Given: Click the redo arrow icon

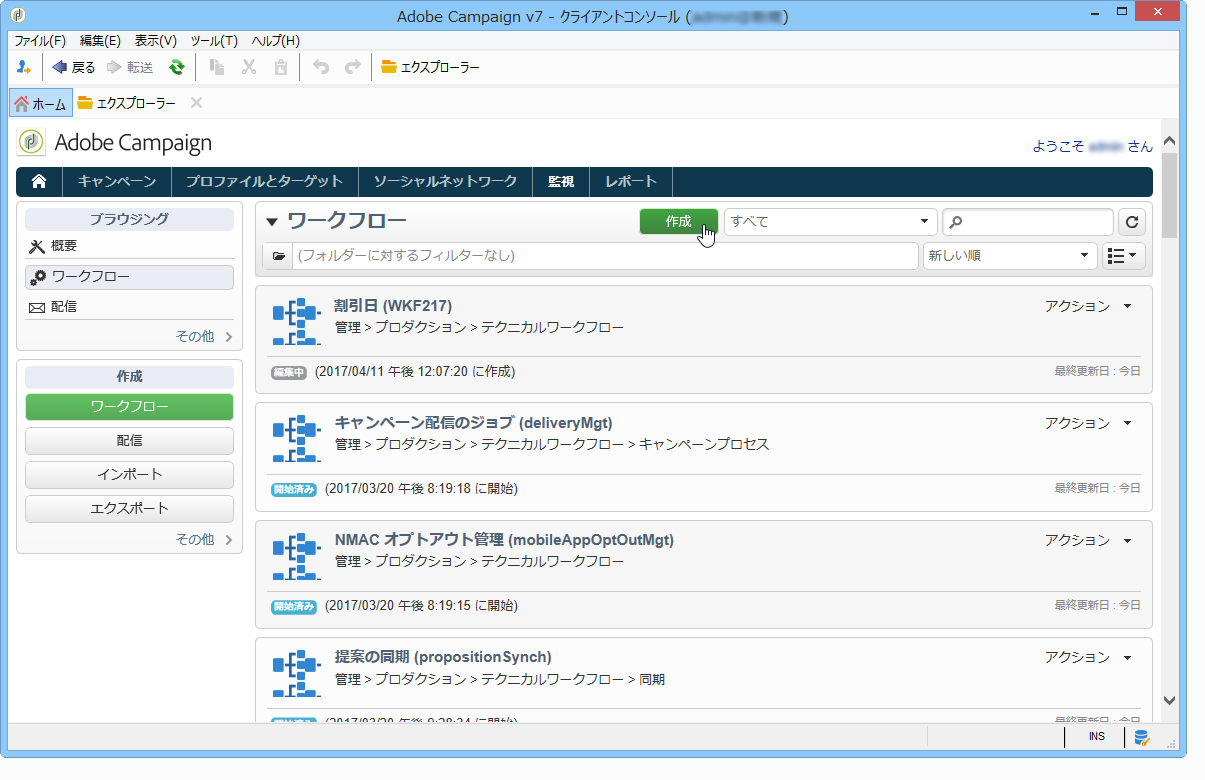Looking at the screenshot, I should click(x=352, y=67).
